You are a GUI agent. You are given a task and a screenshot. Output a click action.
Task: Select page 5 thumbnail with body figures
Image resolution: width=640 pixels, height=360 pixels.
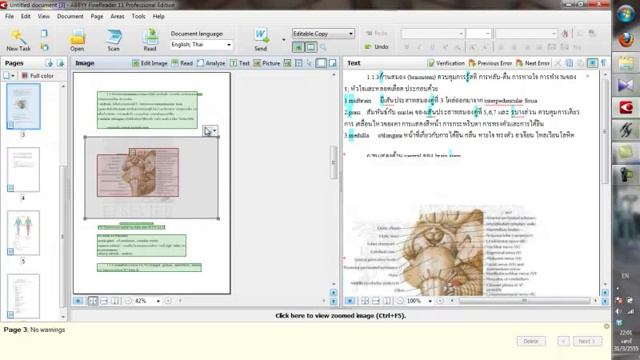coord(23,233)
